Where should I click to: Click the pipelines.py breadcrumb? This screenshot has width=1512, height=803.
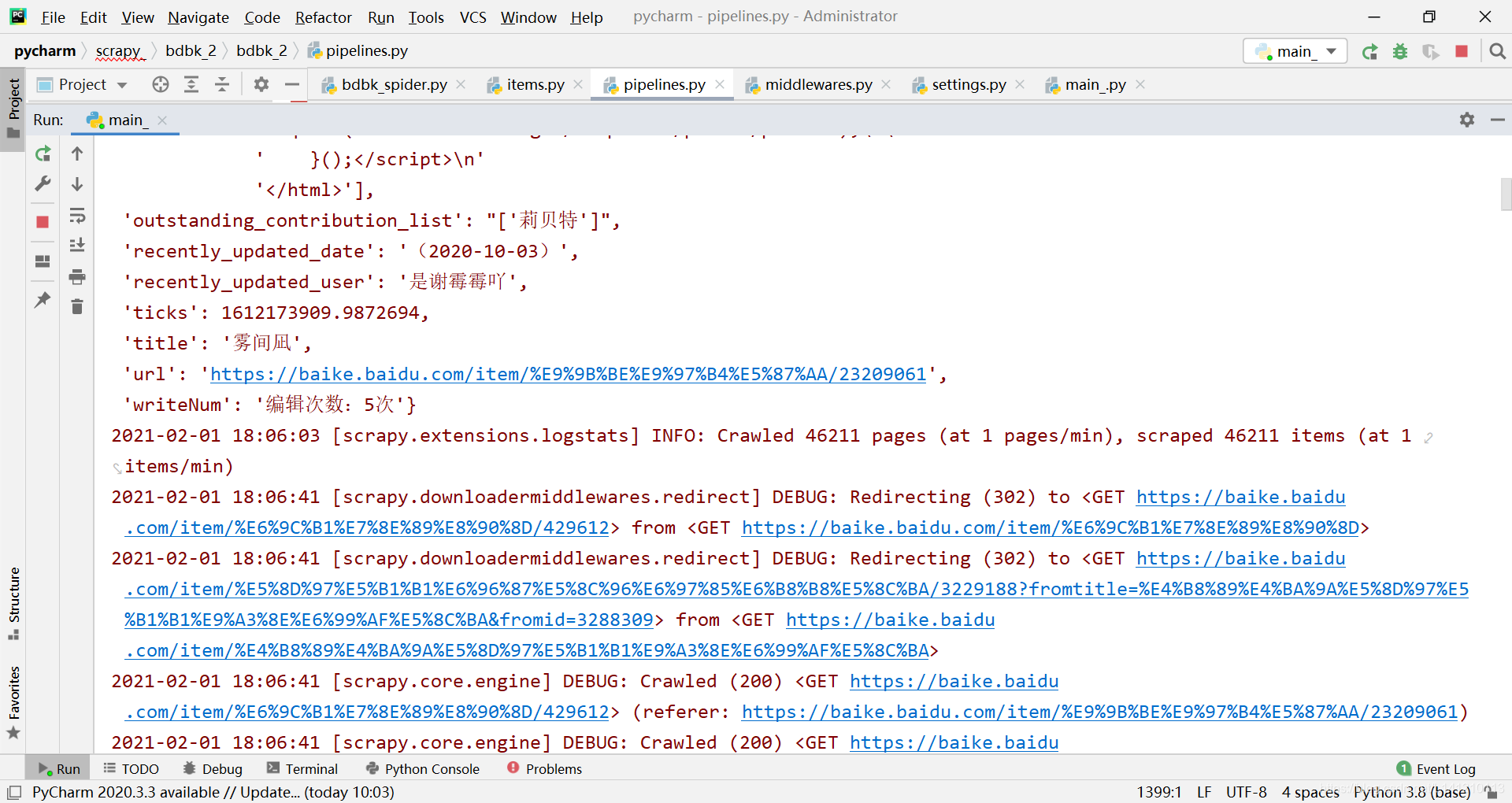tap(358, 51)
